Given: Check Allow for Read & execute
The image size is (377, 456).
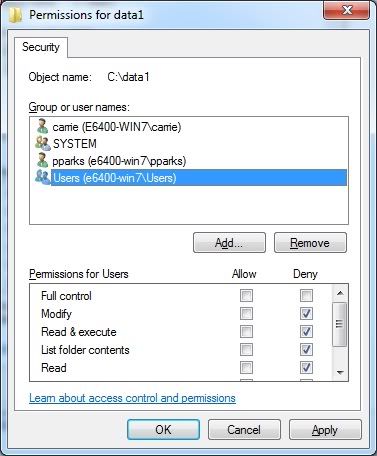Looking at the screenshot, I should coord(246,332).
